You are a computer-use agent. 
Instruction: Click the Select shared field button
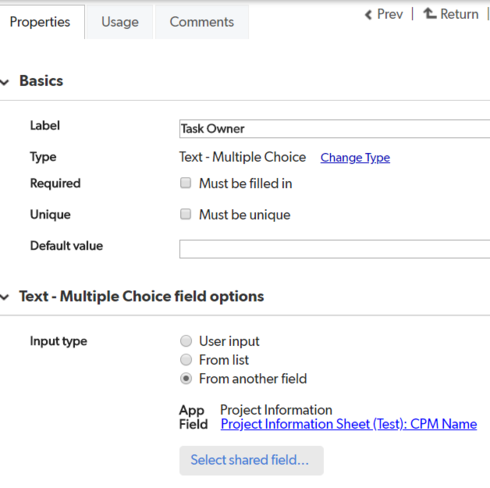click(x=251, y=460)
